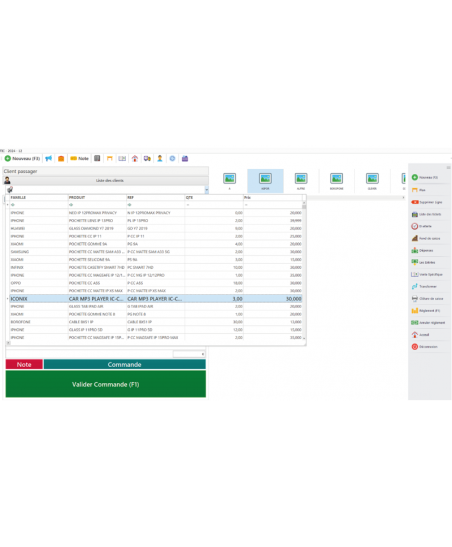Viewport: 452px width, 547px height.
Task: Sort by Prix column header
Action: tap(273, 197)
